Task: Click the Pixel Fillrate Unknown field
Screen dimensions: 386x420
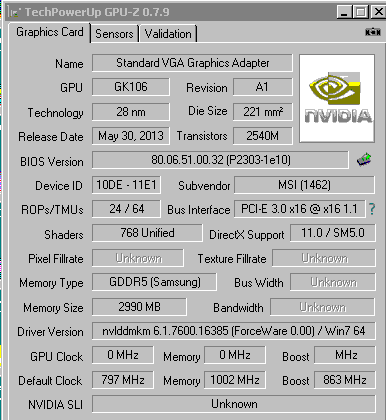Action: [138, 258]
